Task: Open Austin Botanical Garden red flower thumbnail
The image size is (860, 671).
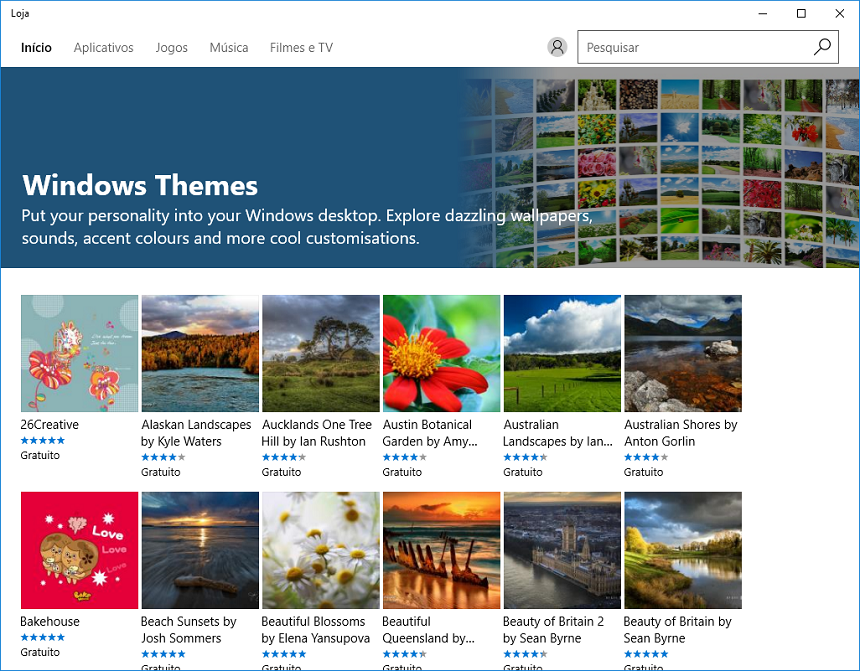Action: 442,353
